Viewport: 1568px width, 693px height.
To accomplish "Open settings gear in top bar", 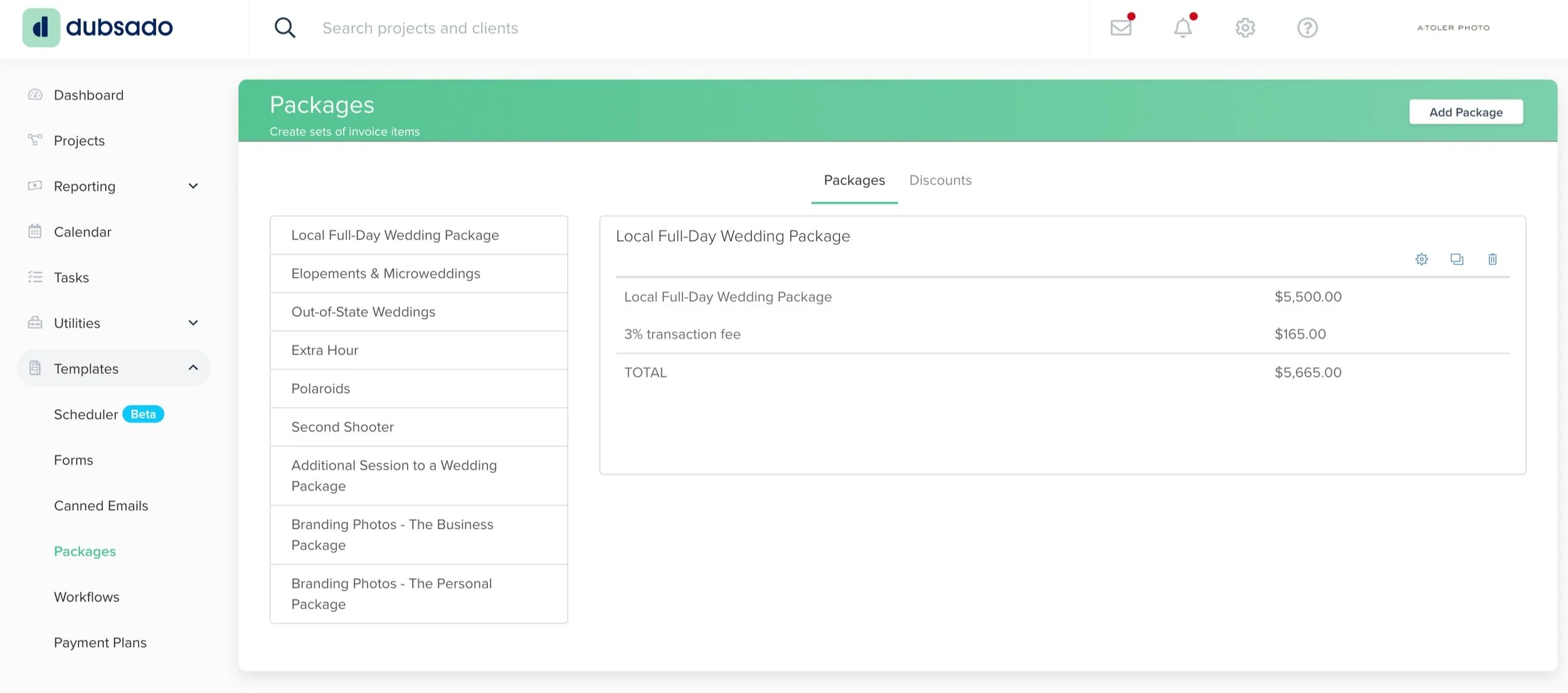I will click(1245, 28).
